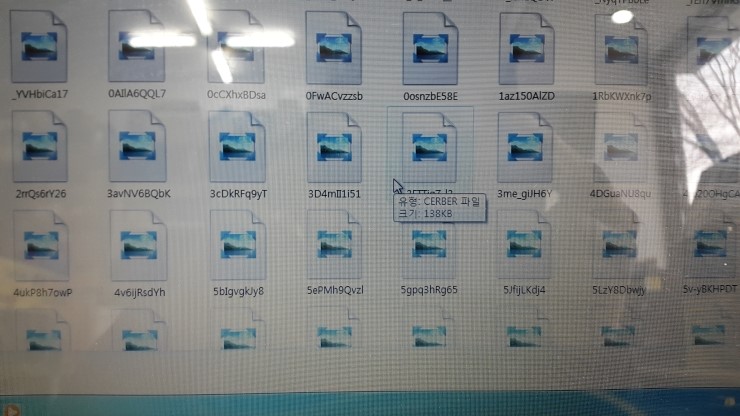The height and width of the screenshot is (416, 740).
Task: Click the file name starting with 3D4m
Action: coord(334,194)
